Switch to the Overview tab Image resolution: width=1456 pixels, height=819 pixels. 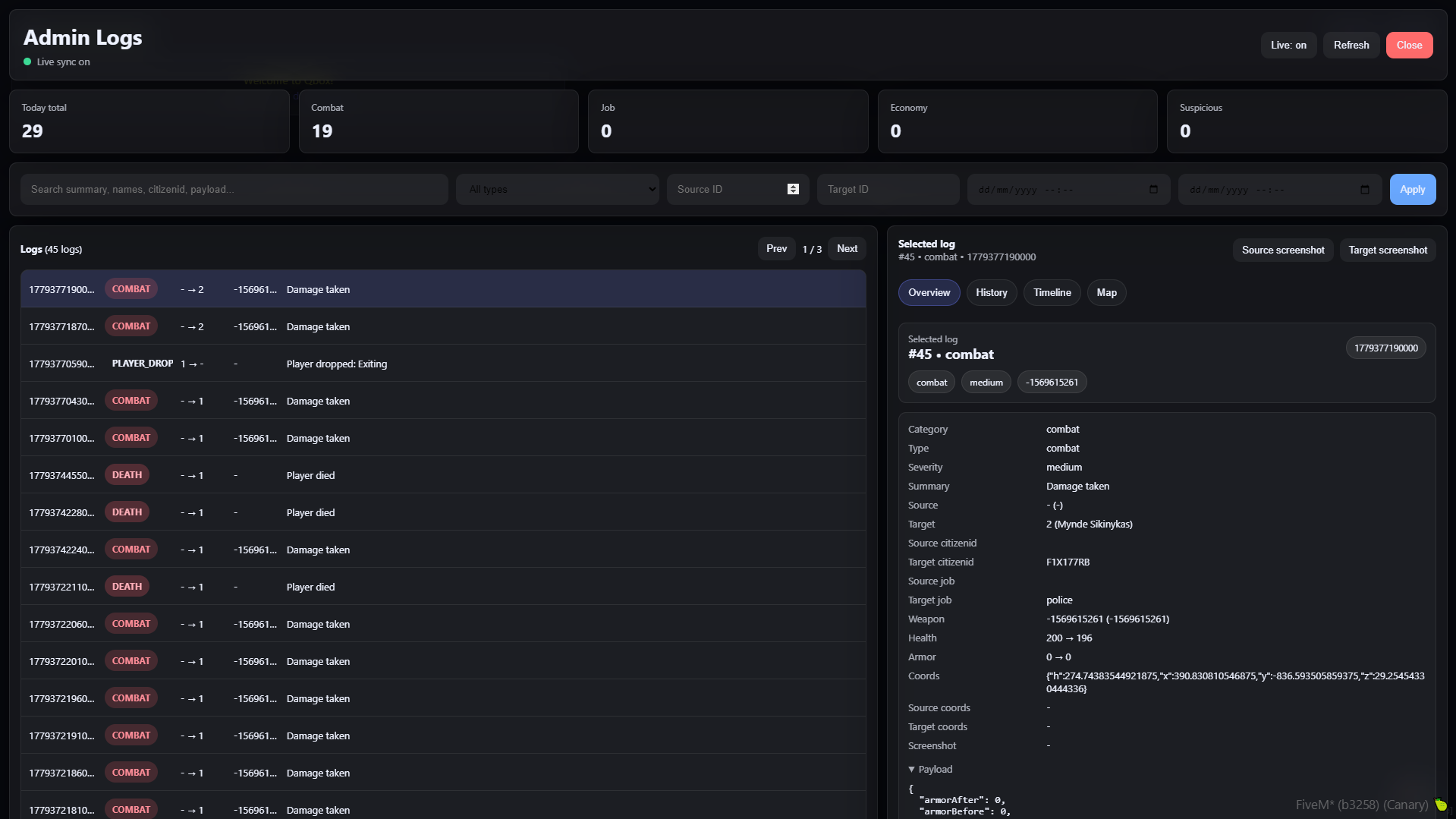(929, 292)
